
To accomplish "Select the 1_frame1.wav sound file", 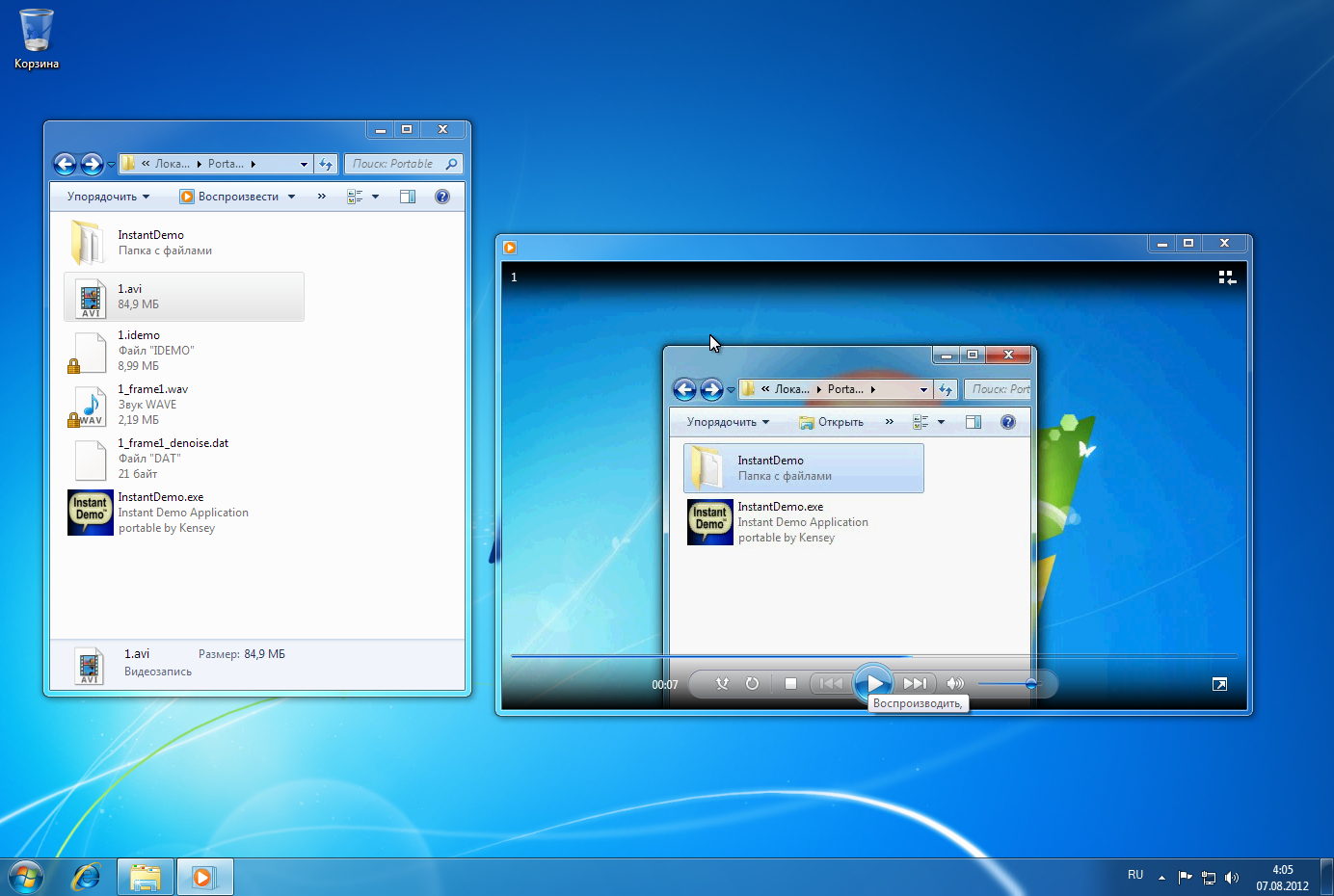I will coord(184,405).
